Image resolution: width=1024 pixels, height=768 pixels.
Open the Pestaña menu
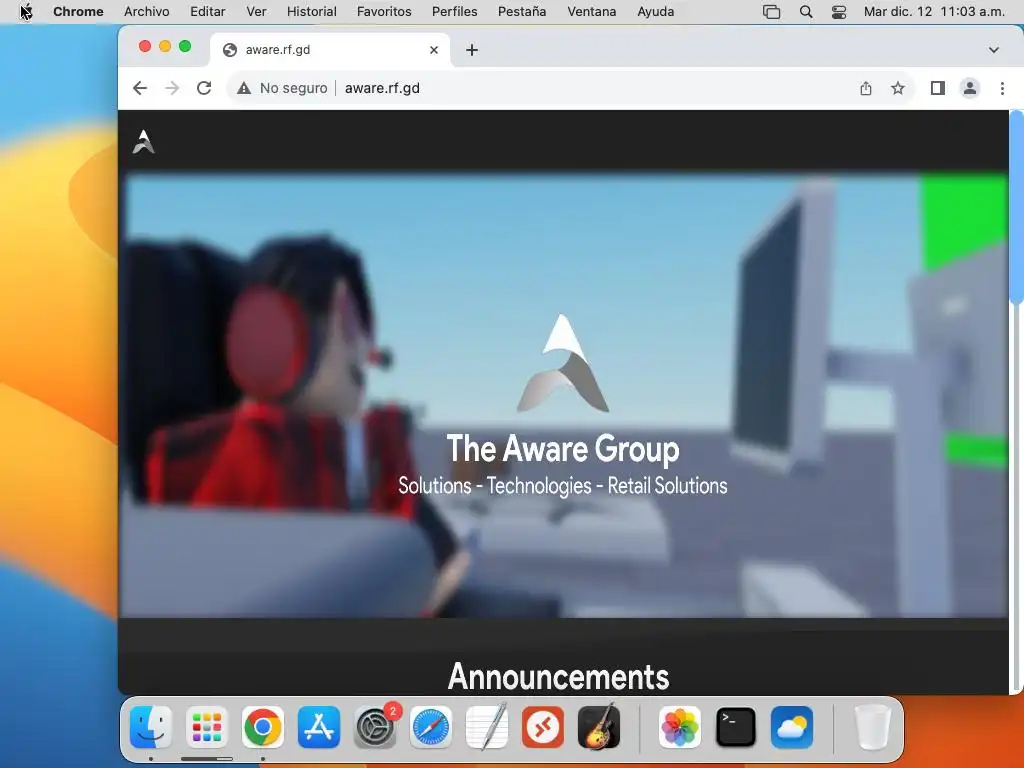click(522, 12)
